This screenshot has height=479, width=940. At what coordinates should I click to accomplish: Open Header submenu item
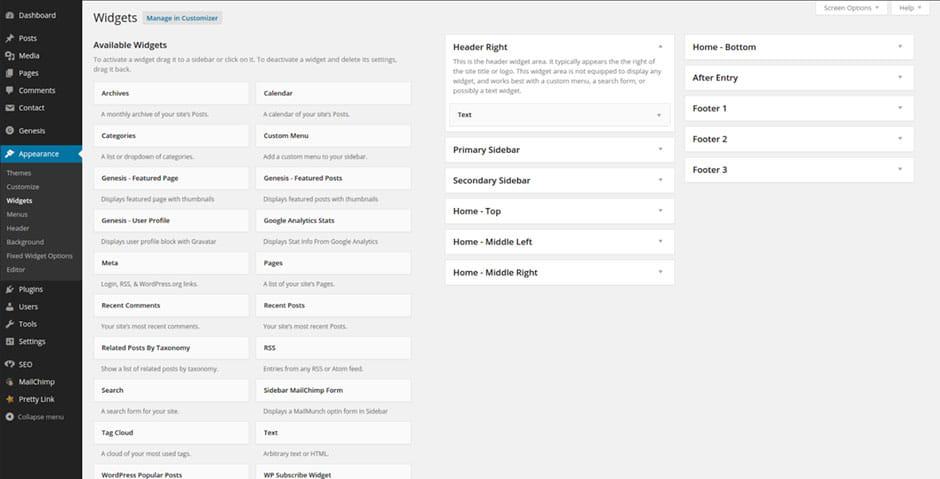coord(18,228)
